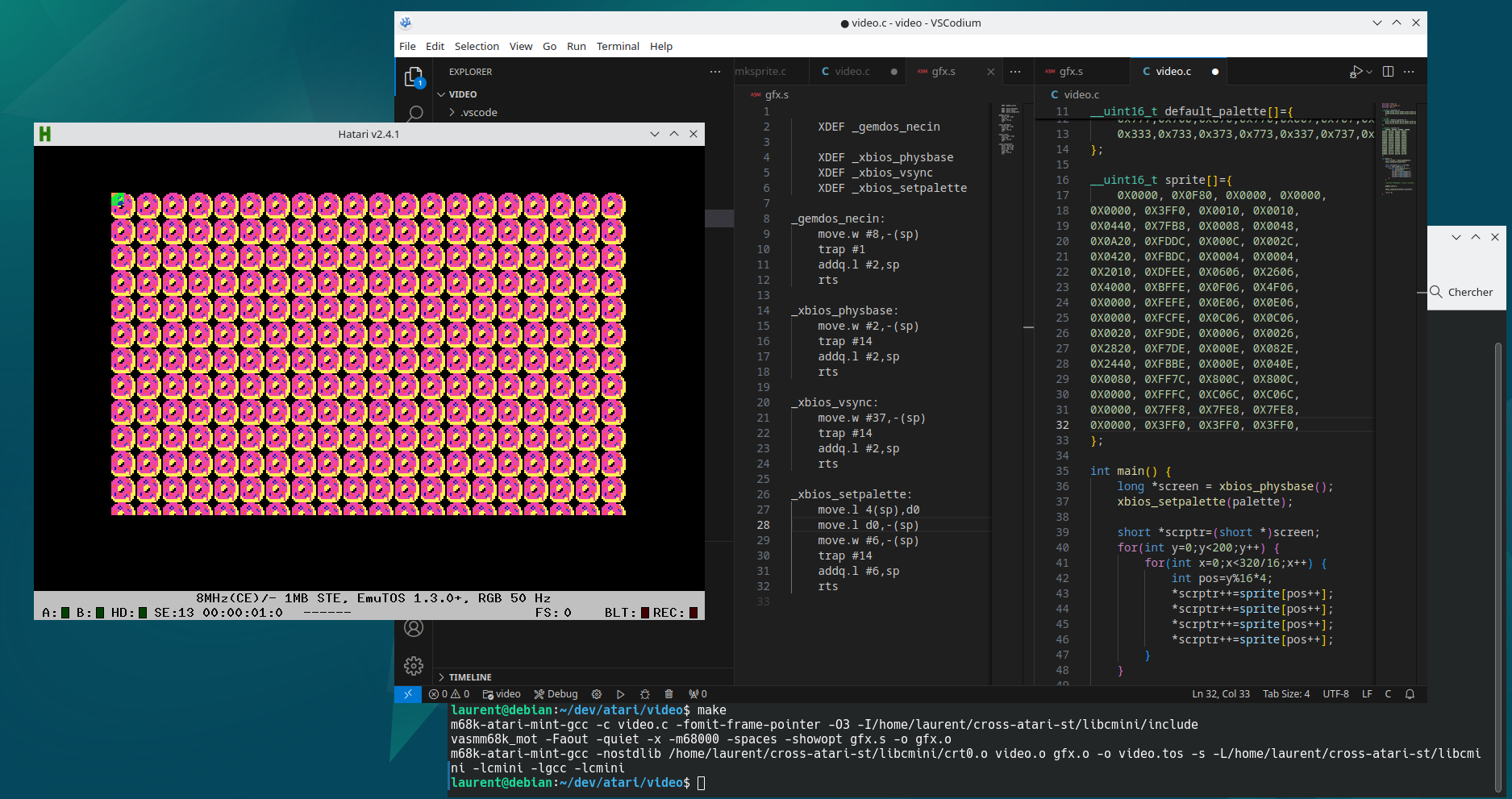Open the Run menu

click(577, 46)
